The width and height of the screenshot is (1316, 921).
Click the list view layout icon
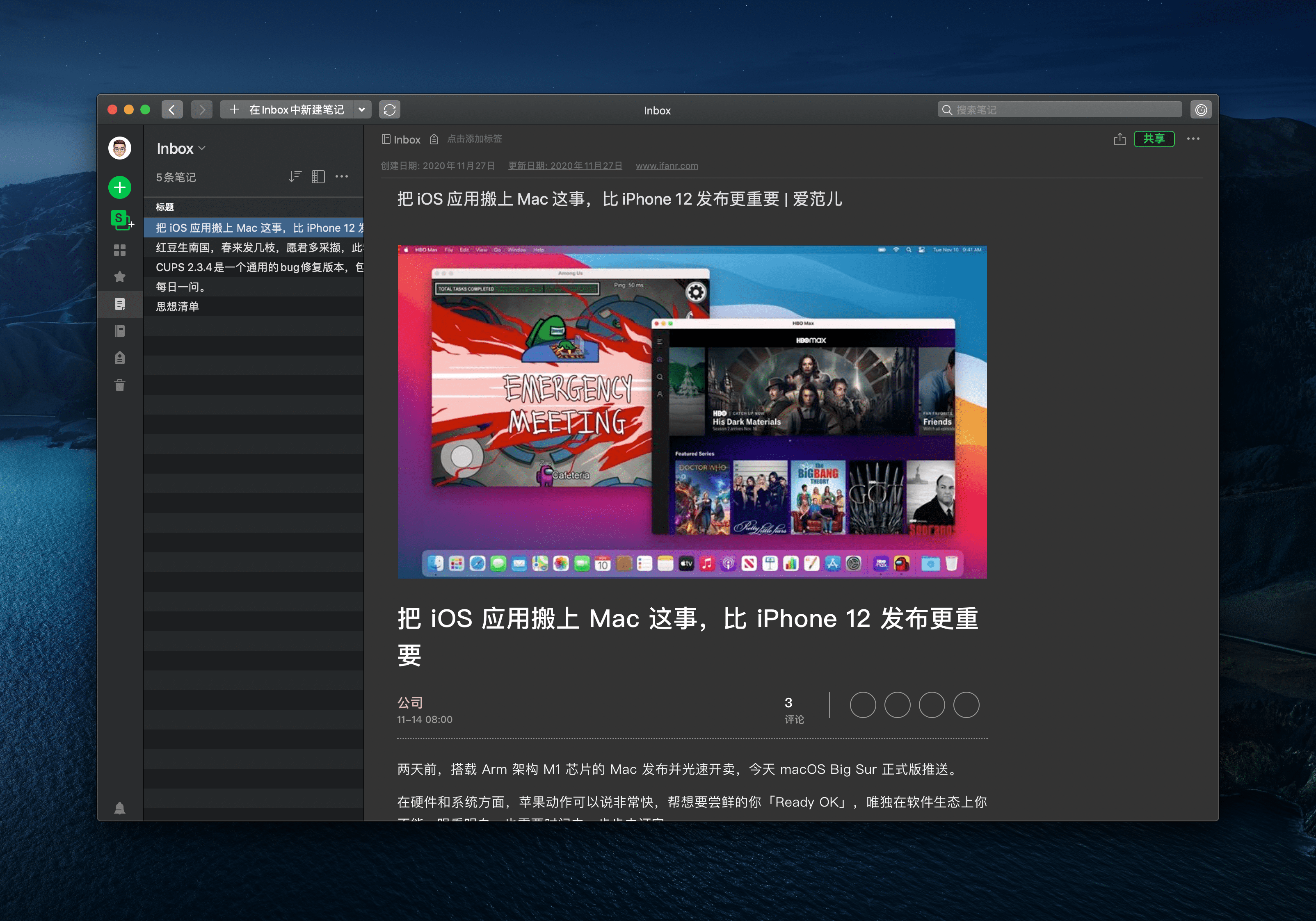318,176
